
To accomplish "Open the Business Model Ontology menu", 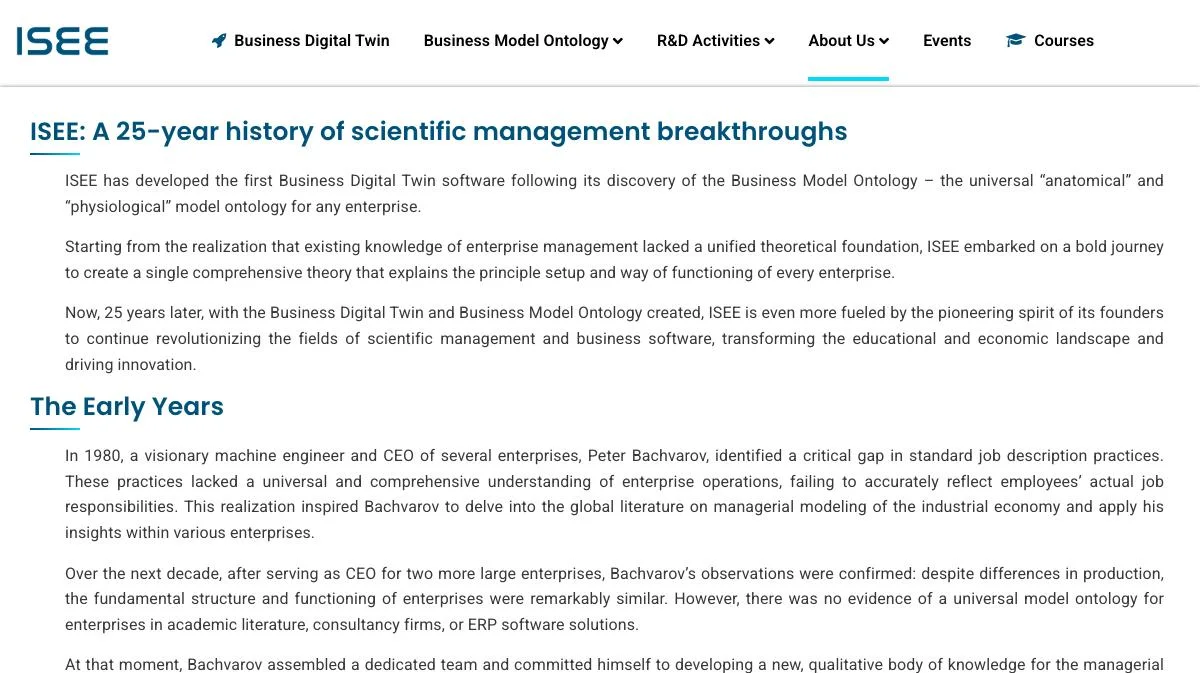I will [x=523, y=41].
